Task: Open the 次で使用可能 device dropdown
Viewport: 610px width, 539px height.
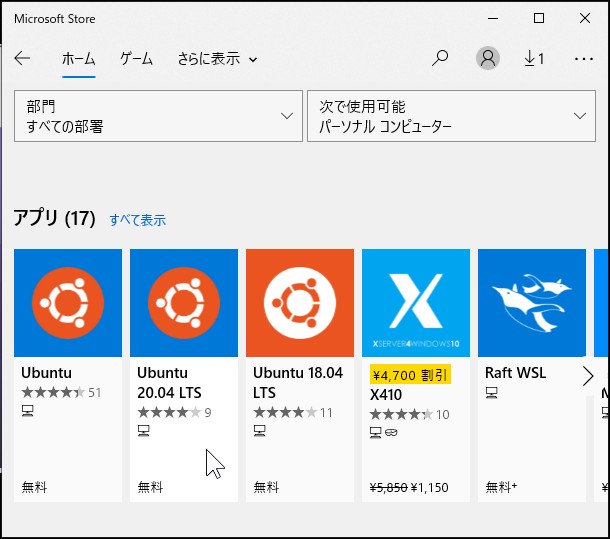Action: [451, 116]
